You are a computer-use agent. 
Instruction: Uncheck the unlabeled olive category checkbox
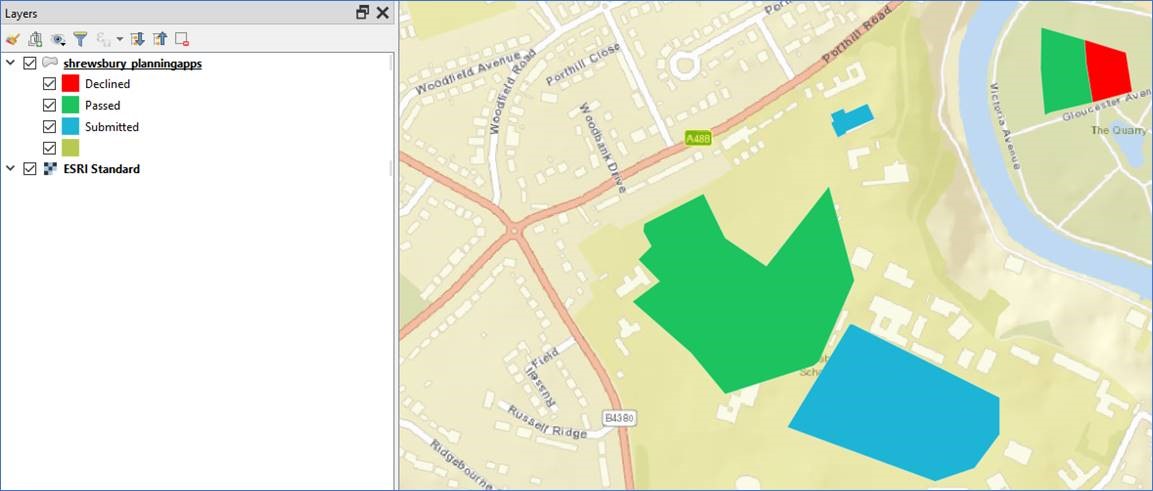(x=49, y=148)
